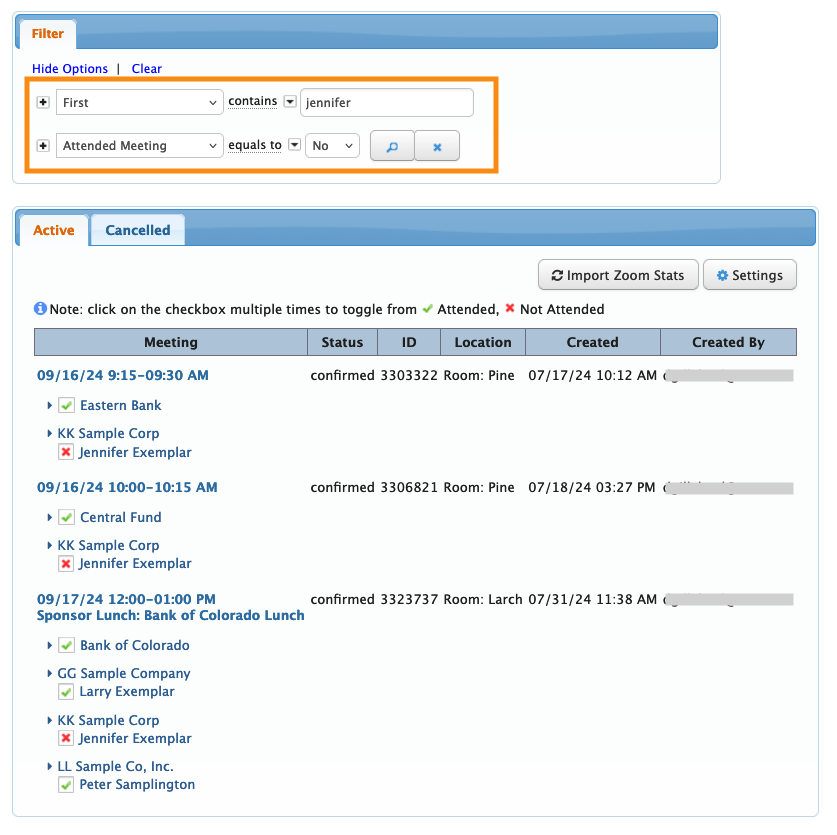Open the Settings button
Image resolution: width=837 pixels, height=835 pixels.
pyautogui.click(x=750, y=275)
